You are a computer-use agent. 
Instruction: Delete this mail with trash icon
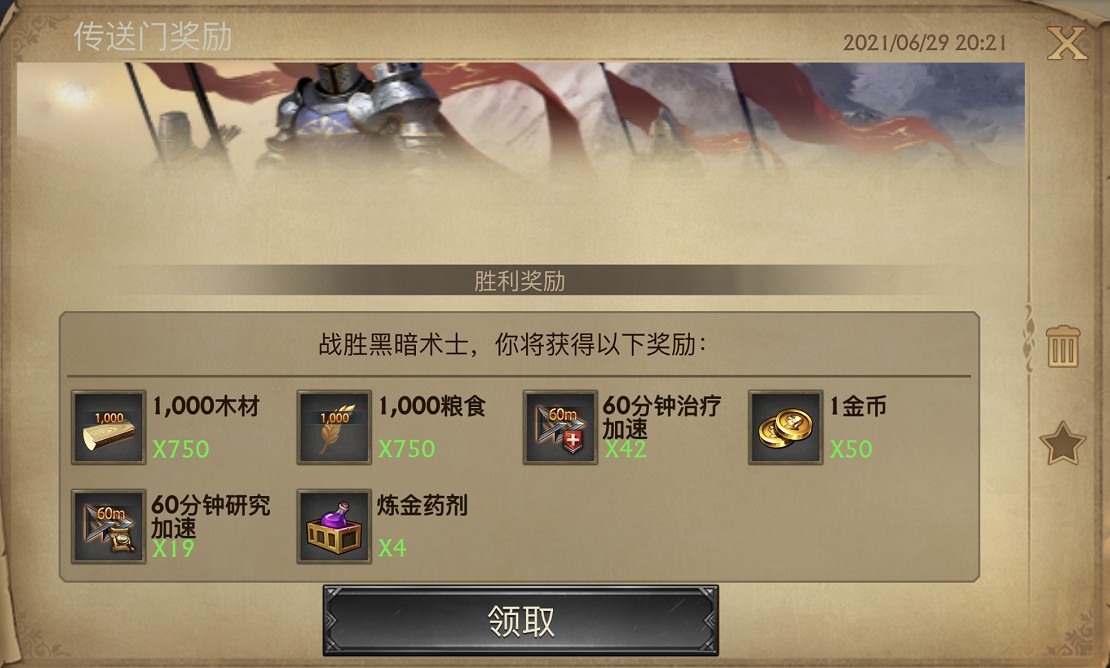[x=1063, y=346]
